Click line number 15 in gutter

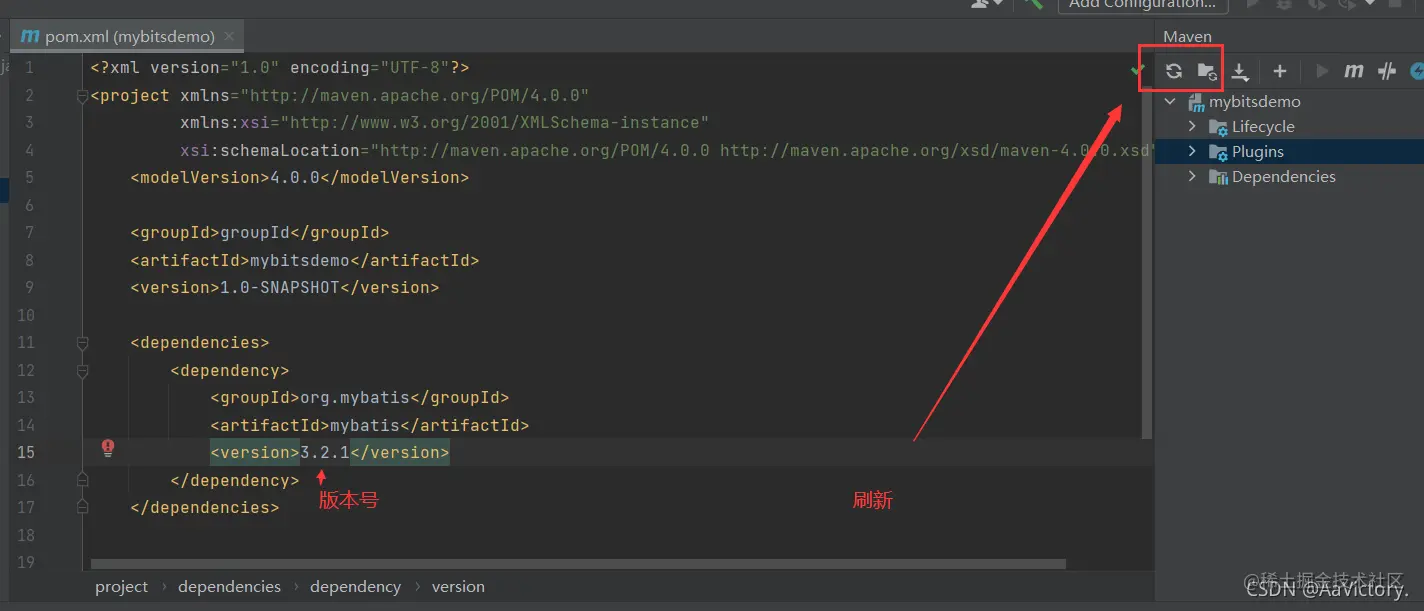pos(25,452)
